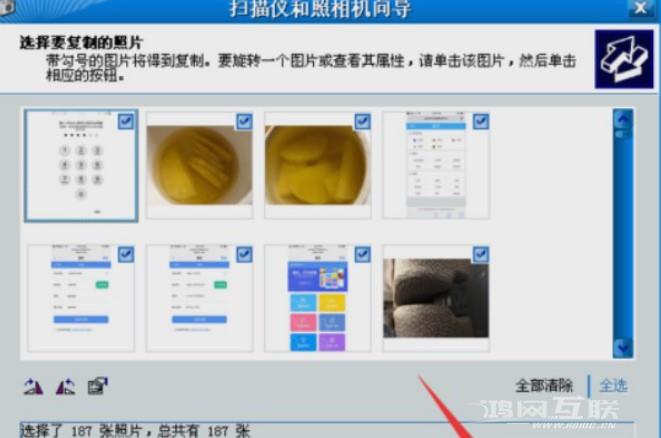Uncheck the first login form screenshot checkbox
Screen dimensions: 661x438
coord(126,254)
